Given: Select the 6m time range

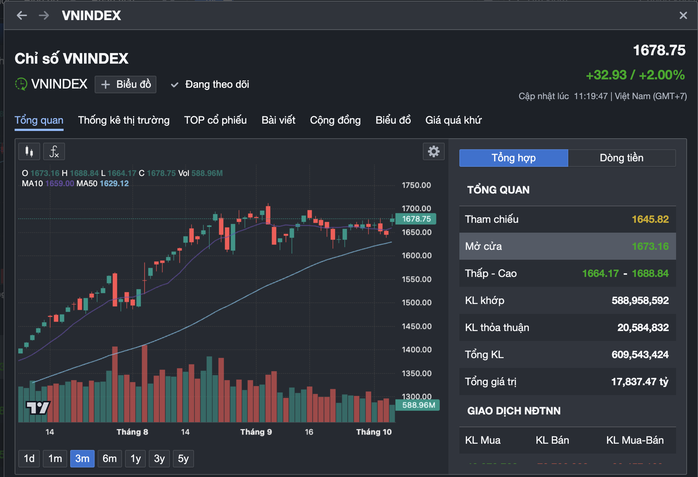Looking at the screenshot, I should coord(109,459).
